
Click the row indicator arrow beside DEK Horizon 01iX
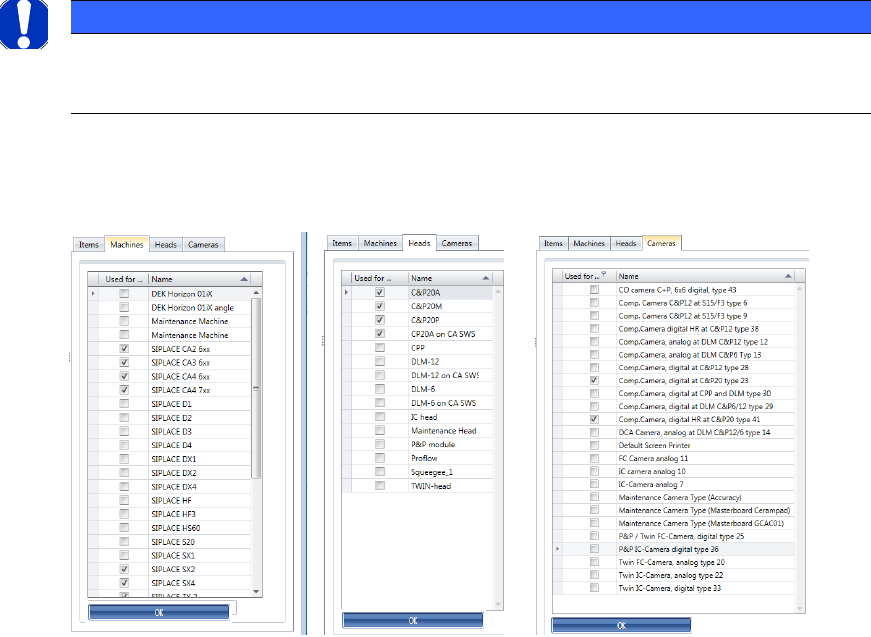coord(93,294)
